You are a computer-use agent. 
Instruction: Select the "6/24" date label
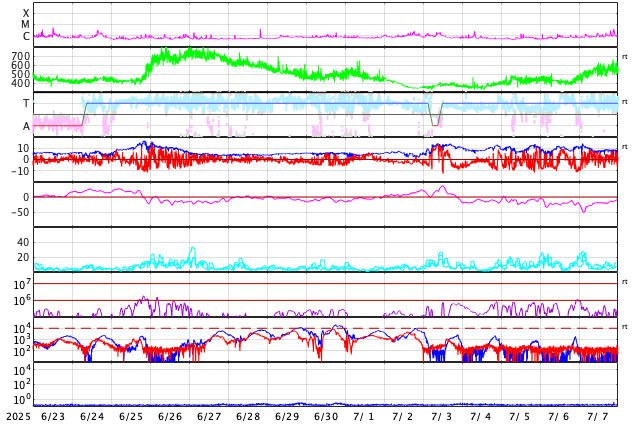[x=92, y=417]
